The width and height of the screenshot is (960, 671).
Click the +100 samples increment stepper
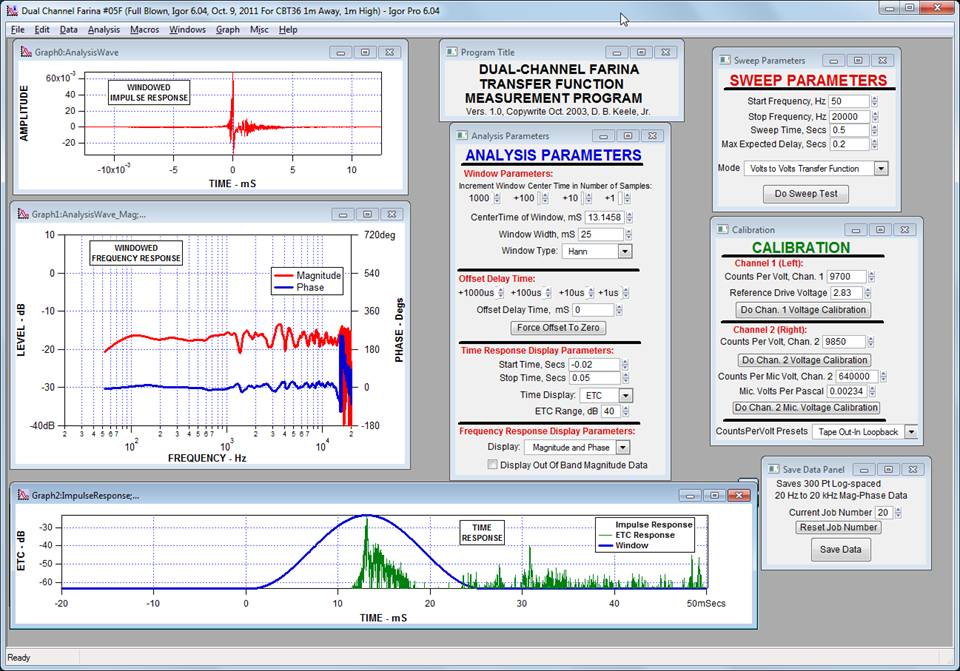click(x=544, y=198)
